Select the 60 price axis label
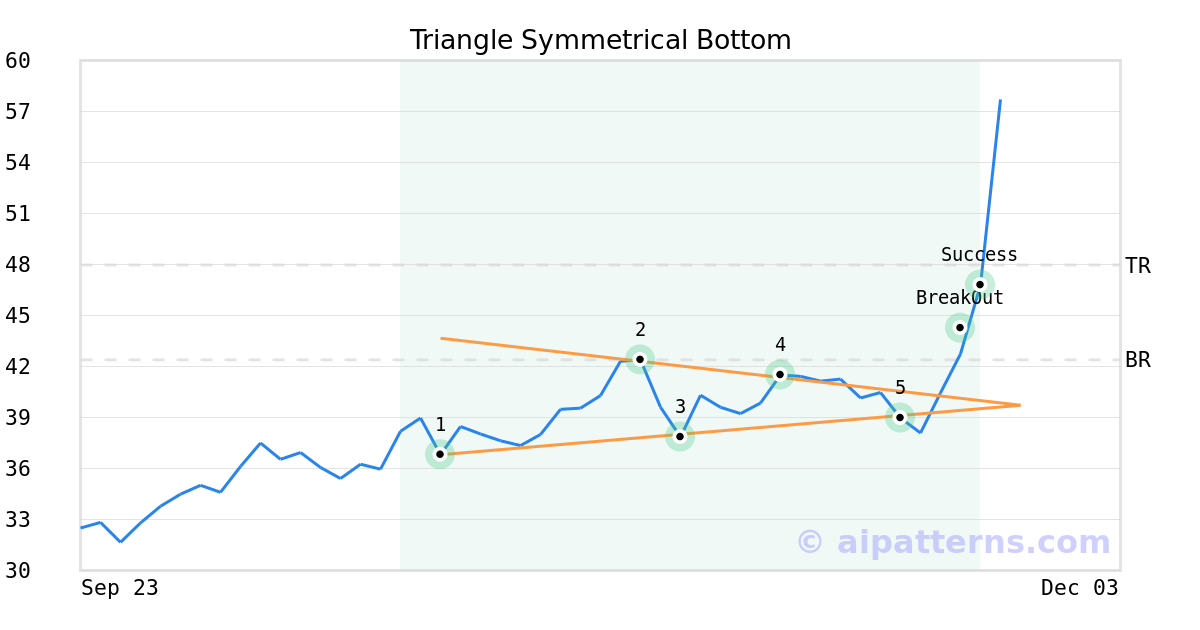The height and width of the screenshot is (630, 1200). click(x=18, y=61)
